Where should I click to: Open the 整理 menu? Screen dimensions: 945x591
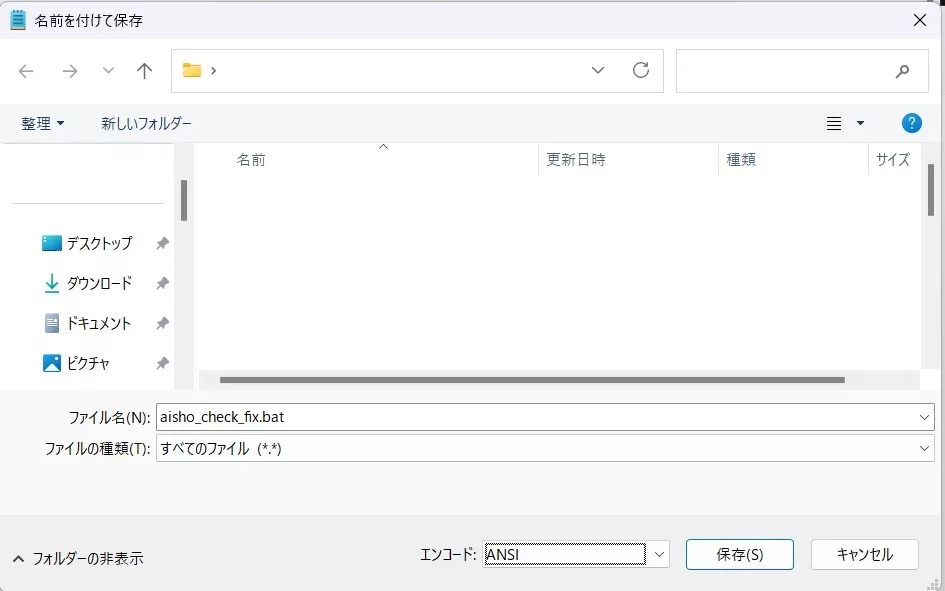43,123
